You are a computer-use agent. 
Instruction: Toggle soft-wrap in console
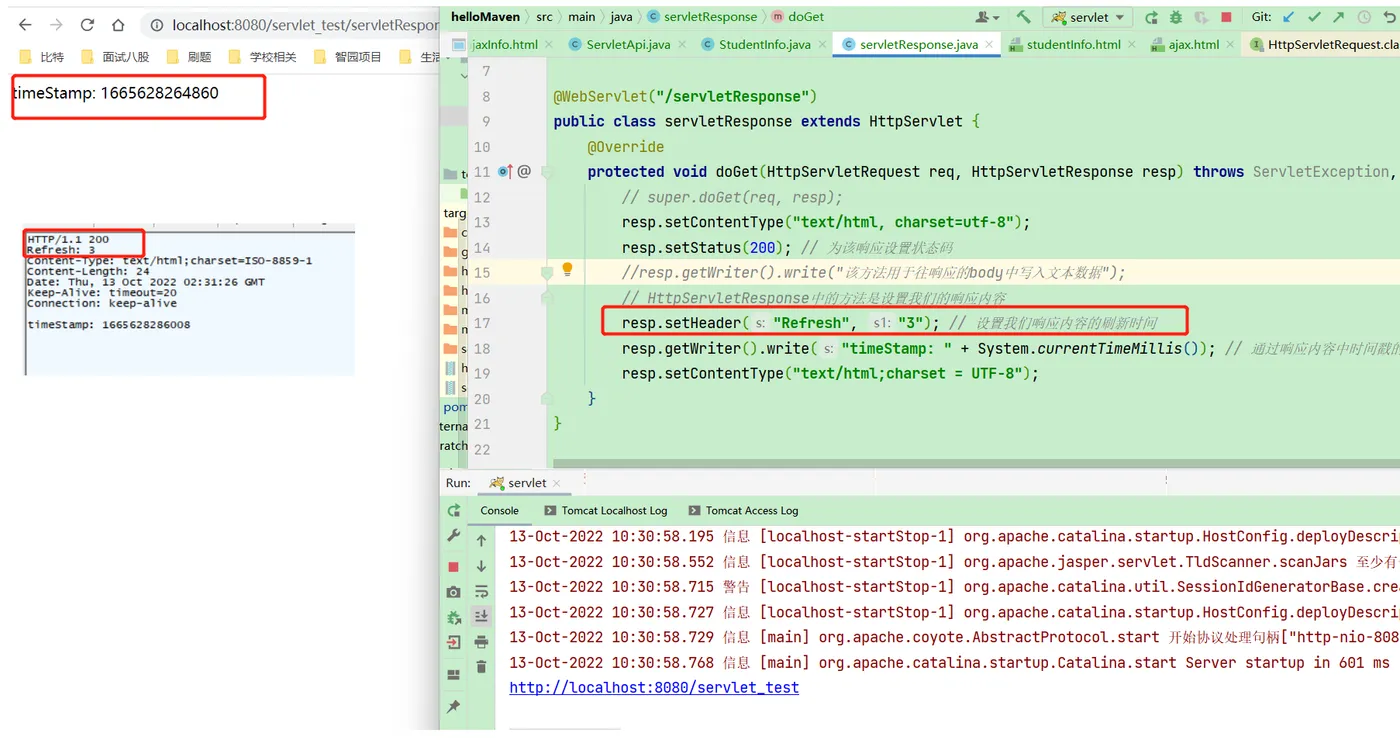(x=481, y=591)
